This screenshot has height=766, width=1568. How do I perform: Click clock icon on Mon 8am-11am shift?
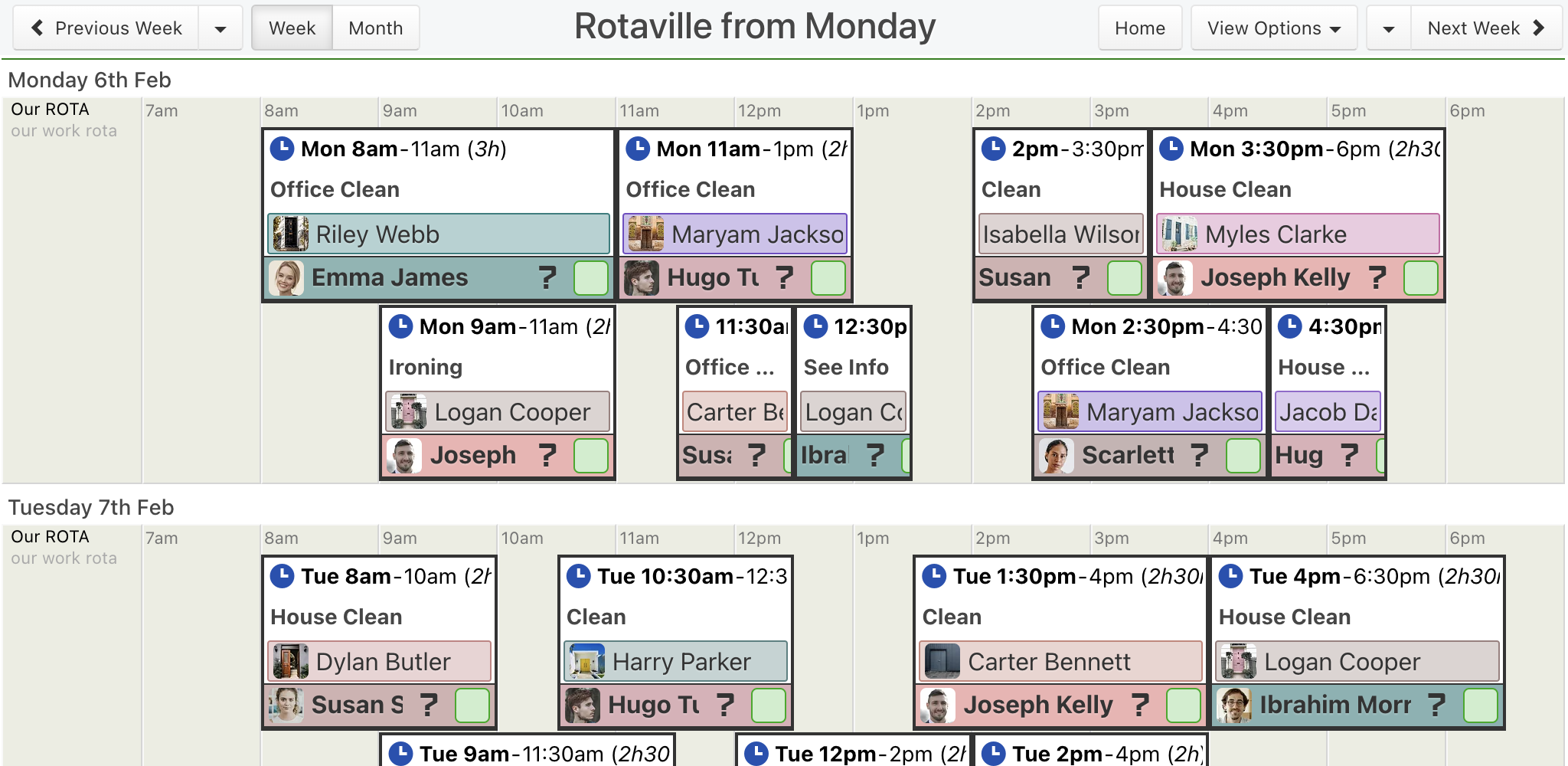click(283, 149)
